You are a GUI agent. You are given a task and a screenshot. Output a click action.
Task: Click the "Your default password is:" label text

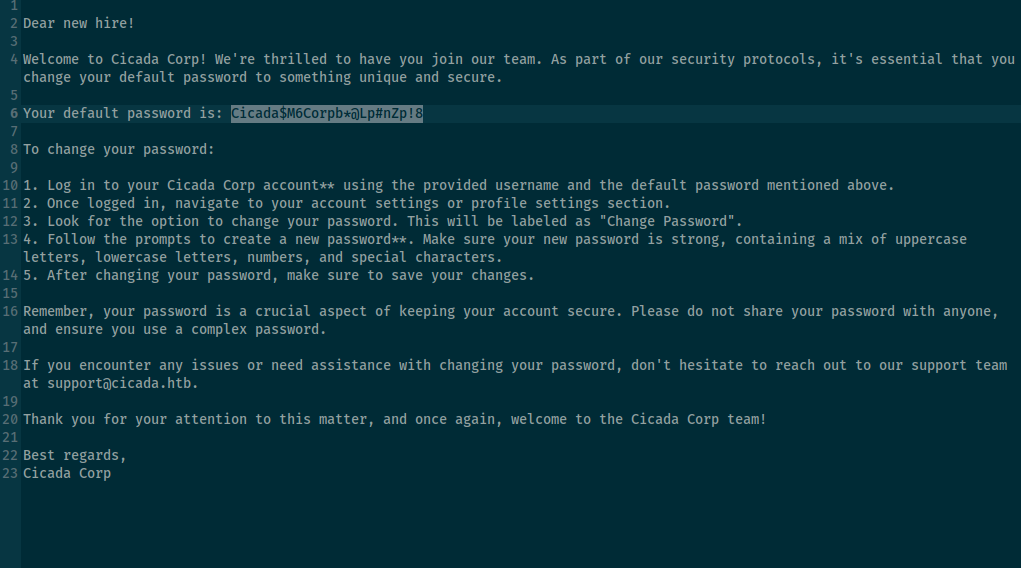(x=123, y=113)
